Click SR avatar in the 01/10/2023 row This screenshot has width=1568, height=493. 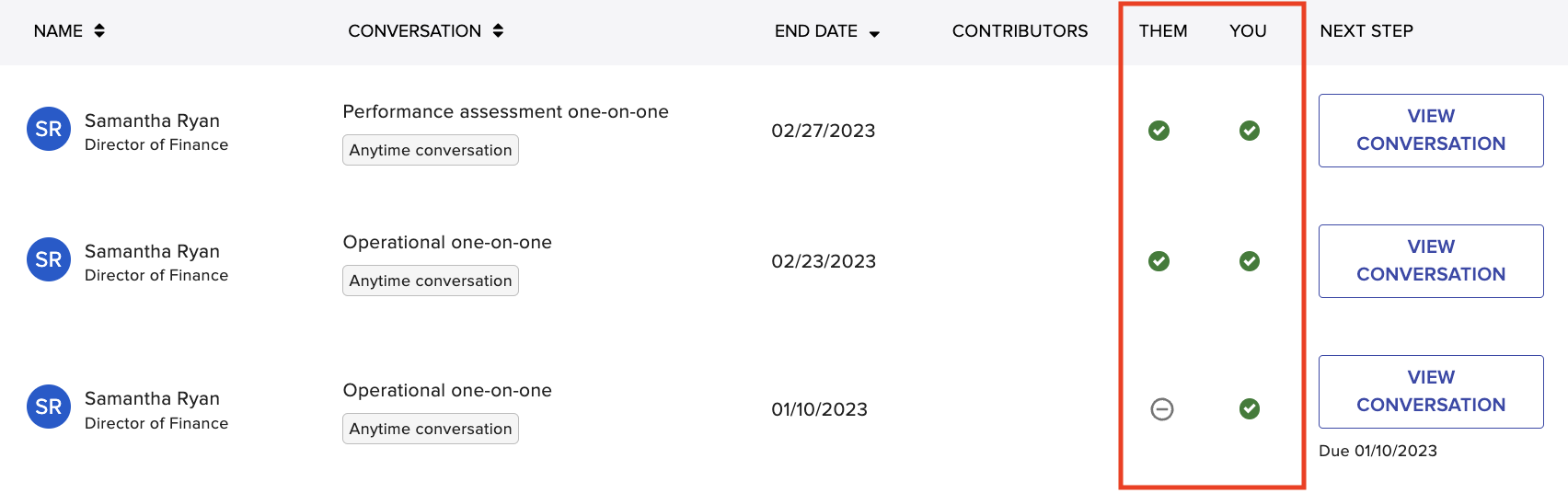pyautogui.click(x=49, y=407)
